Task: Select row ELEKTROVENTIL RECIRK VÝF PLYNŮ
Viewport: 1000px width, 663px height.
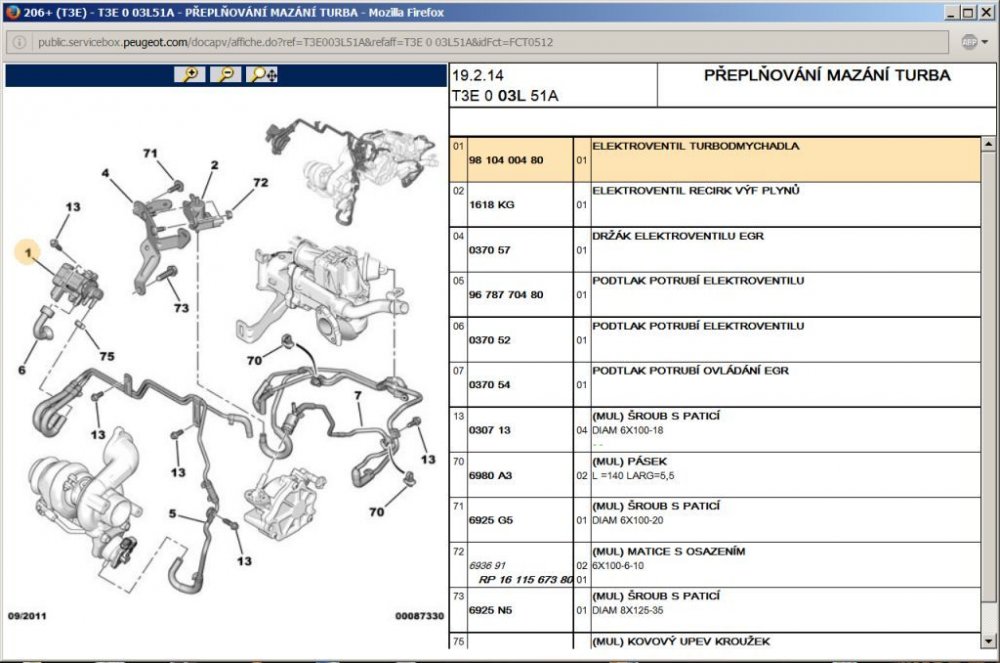Action: [715, 205]
